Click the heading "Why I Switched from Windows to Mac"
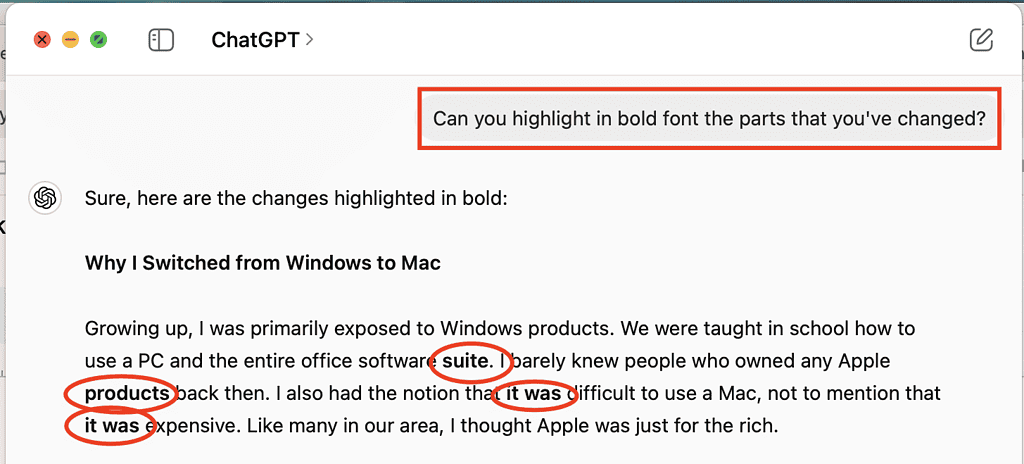The image size is (1024, 464). tap(263, 264)
